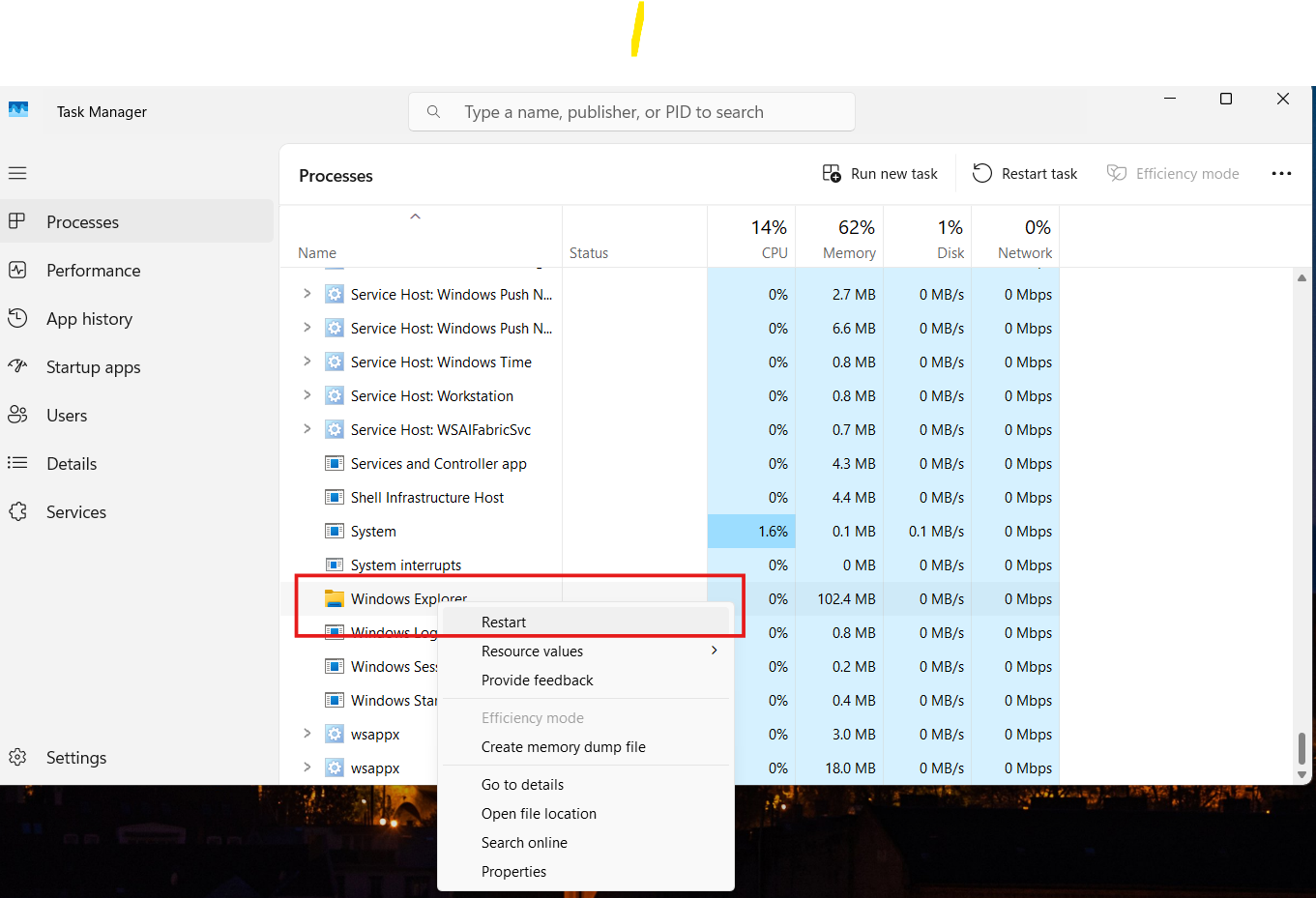Select Search online in the context menu
This screenshot has height=898, width=1316.
tap(586, 842)
